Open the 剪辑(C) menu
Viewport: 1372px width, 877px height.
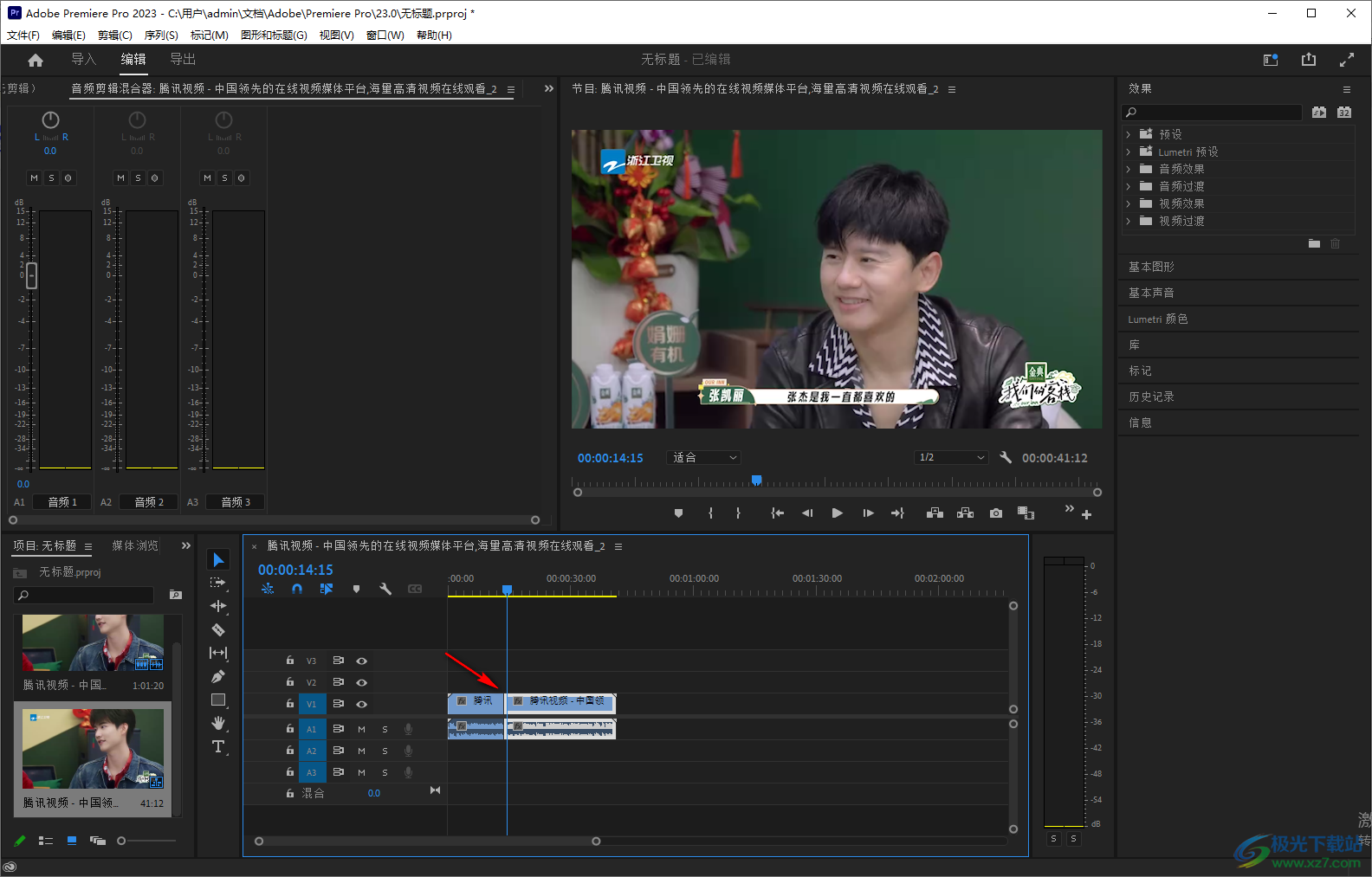click(x=115, y=35)
